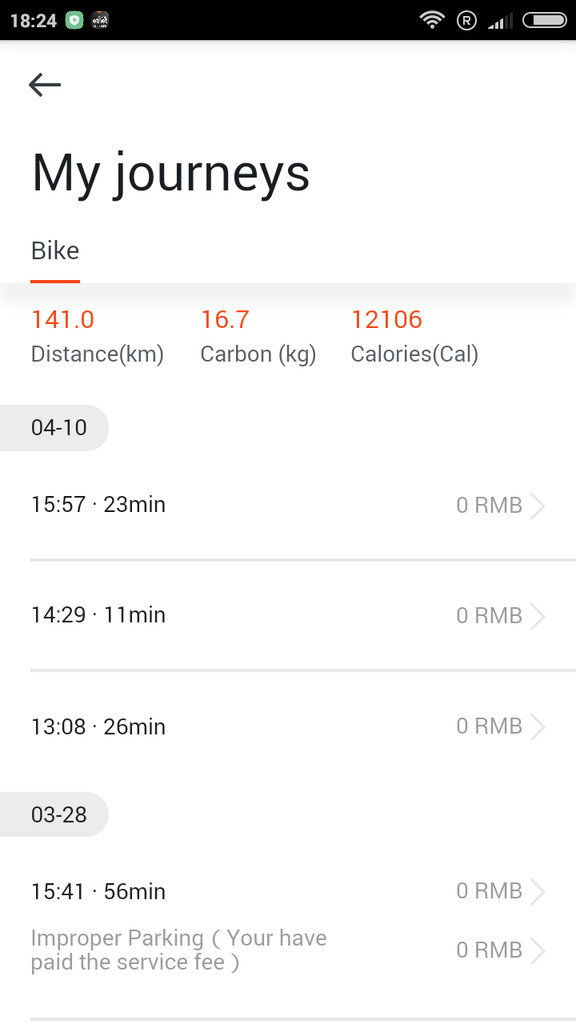Expand the 13:08 · 26min journey chevron
Screen dimensions: 576x1024
(x=540, y=726)
